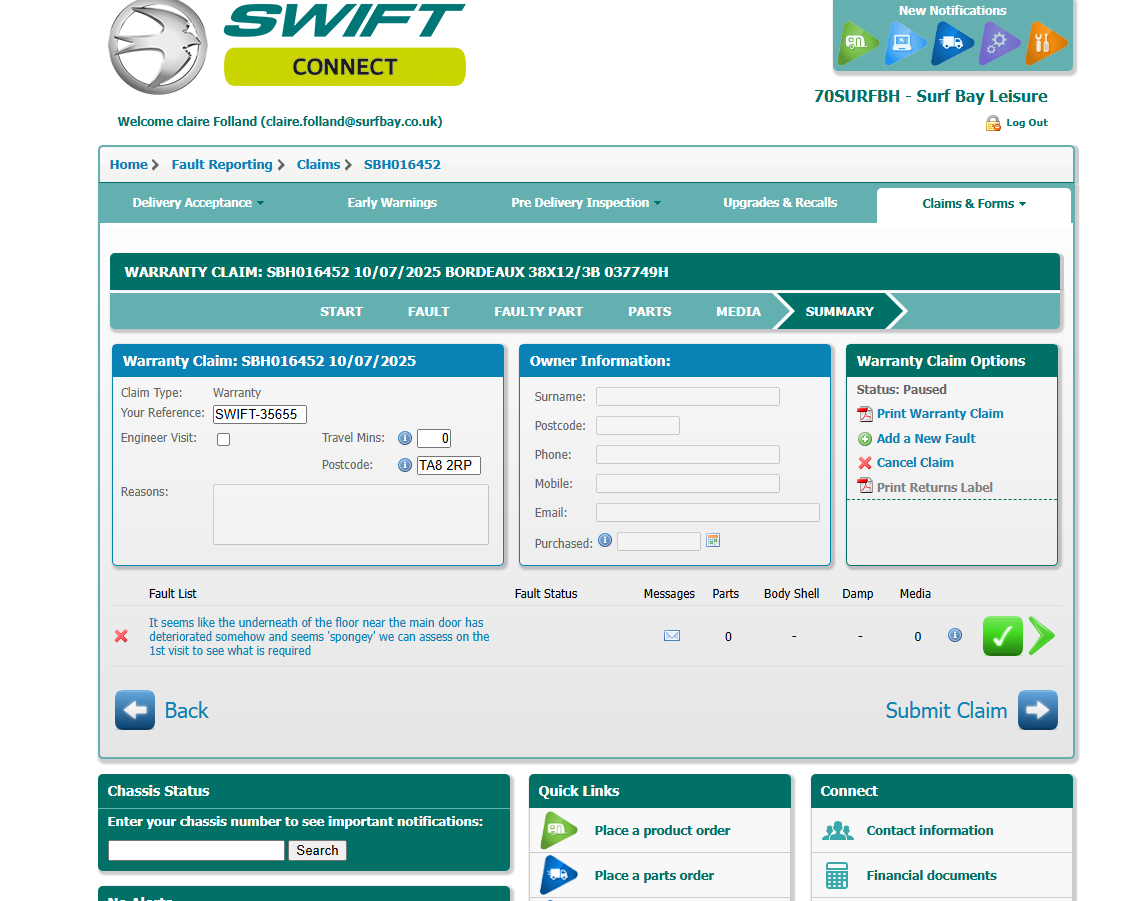Image resolution: width=1134 pixels, height=901 pixels.
Task: Open light blue laptop notification icon
Action: pos(905,43)
